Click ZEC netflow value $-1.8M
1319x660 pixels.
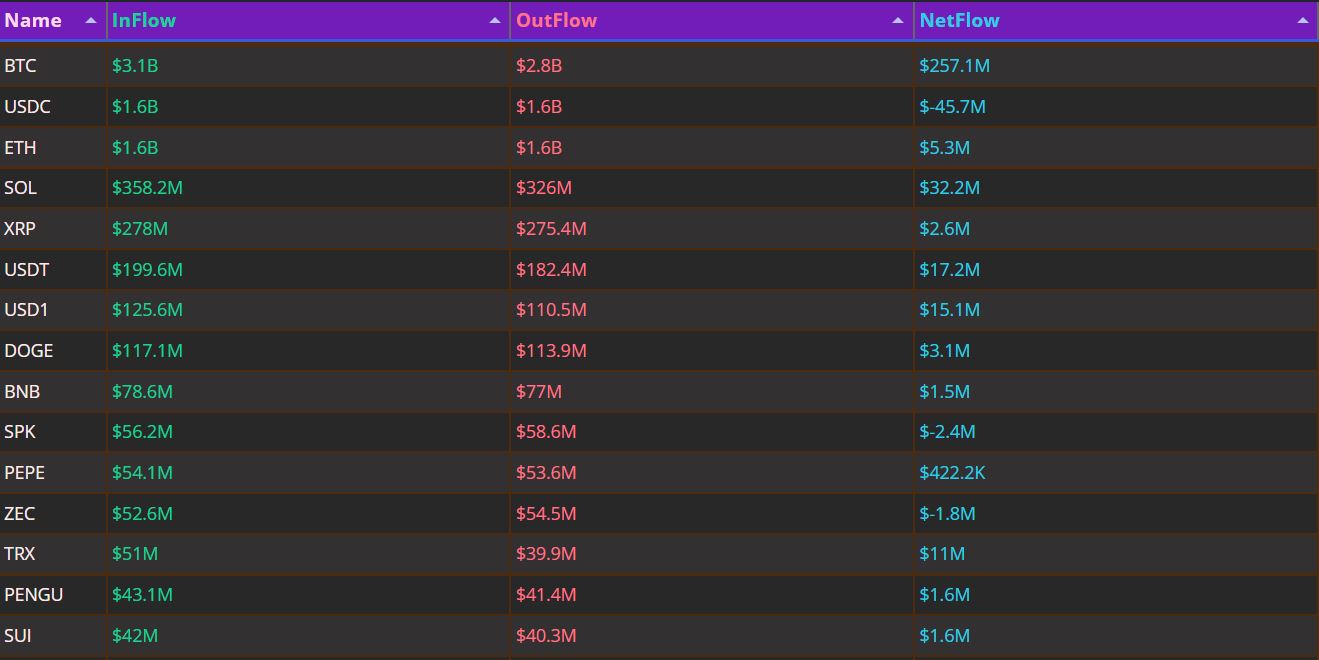click(x=947, y=514)
